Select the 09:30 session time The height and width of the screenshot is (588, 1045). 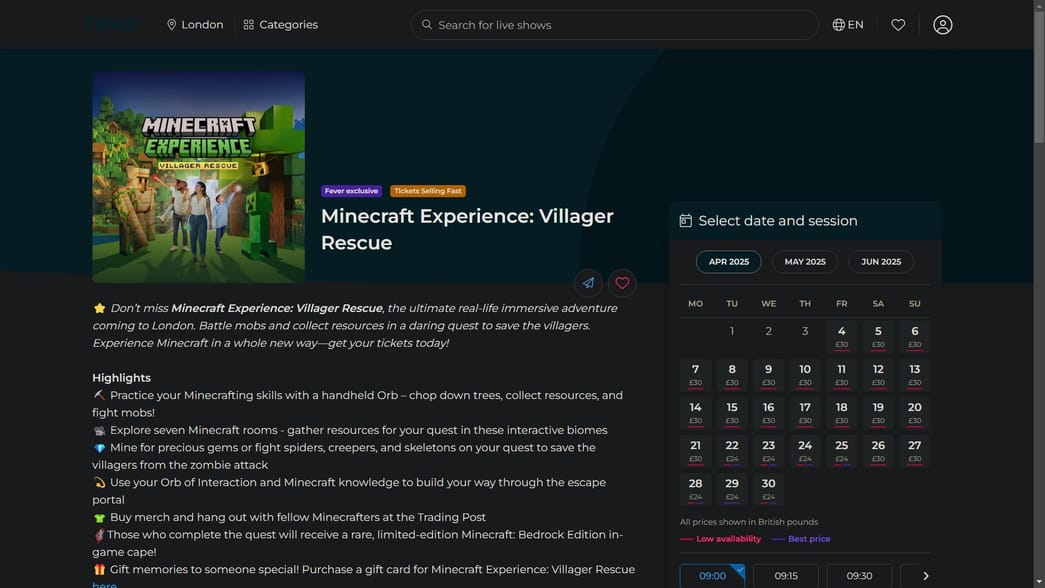tap(857, 576)
